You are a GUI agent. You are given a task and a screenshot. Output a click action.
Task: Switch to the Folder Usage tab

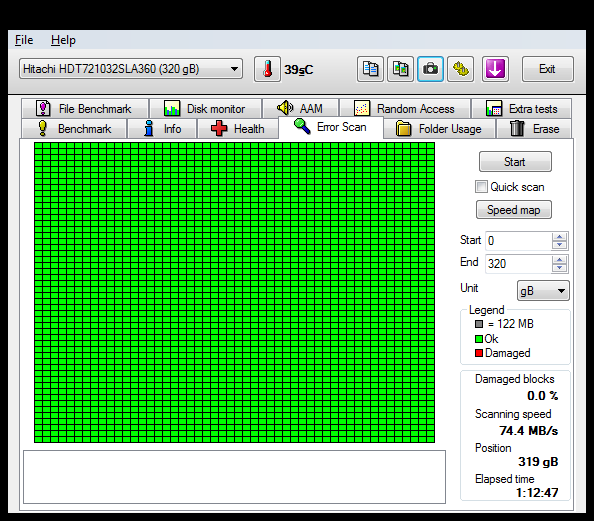439,129
